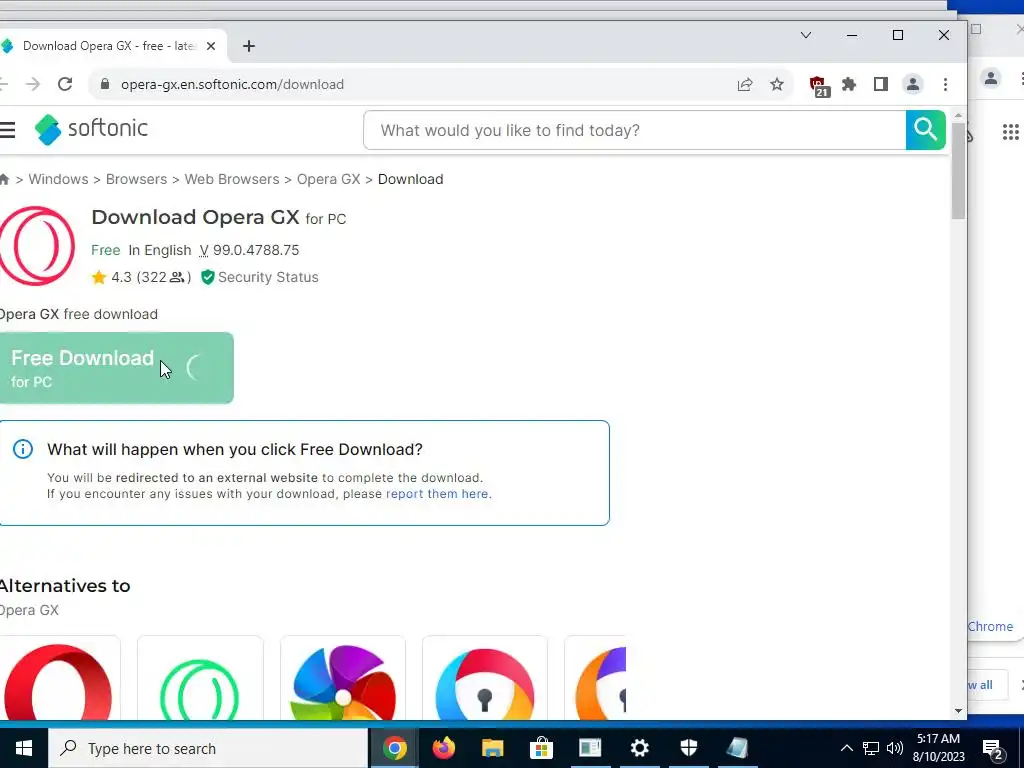Open the Browsers breadcrumb link
1024x768 pixels.
coord(136,179)
